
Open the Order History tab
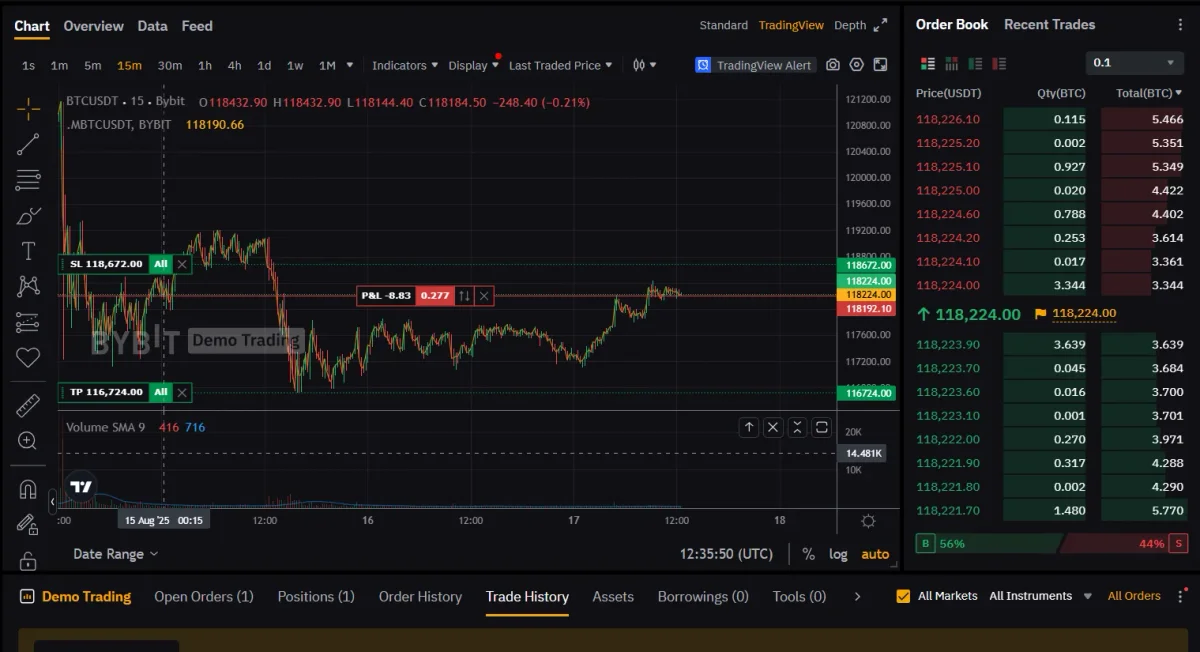click(420, 597)
